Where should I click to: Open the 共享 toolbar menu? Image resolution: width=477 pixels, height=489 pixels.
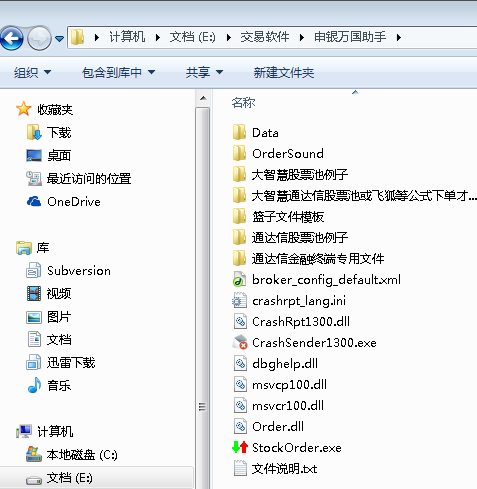click(x=204, y=72)
